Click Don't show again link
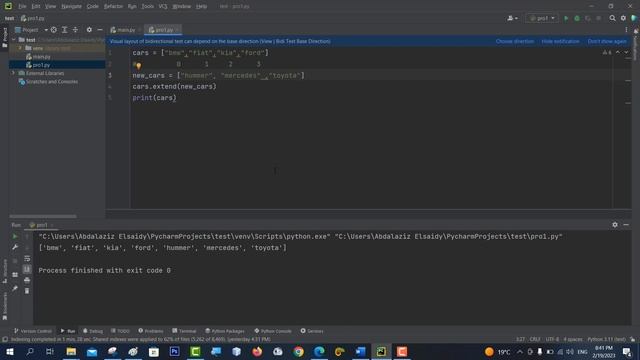The width and height of the screenshot is (640, 360). click(607, 41)
